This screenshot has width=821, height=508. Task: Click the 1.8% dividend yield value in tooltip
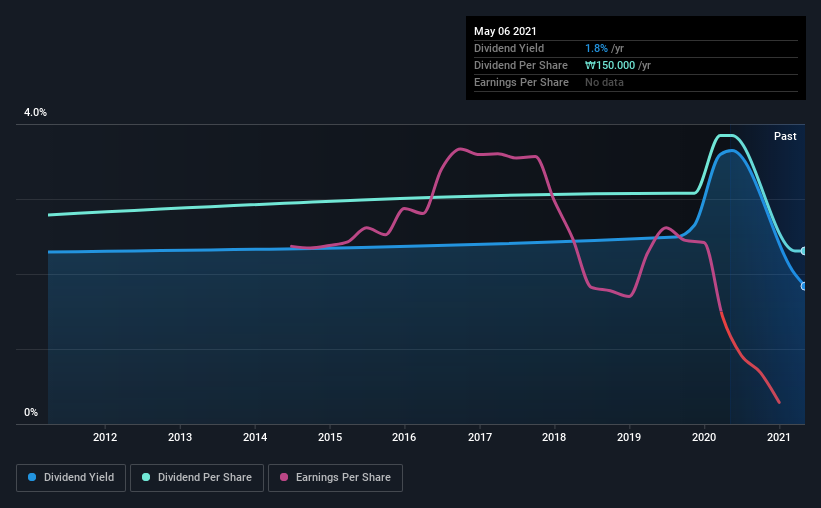[x=596, y=48]
